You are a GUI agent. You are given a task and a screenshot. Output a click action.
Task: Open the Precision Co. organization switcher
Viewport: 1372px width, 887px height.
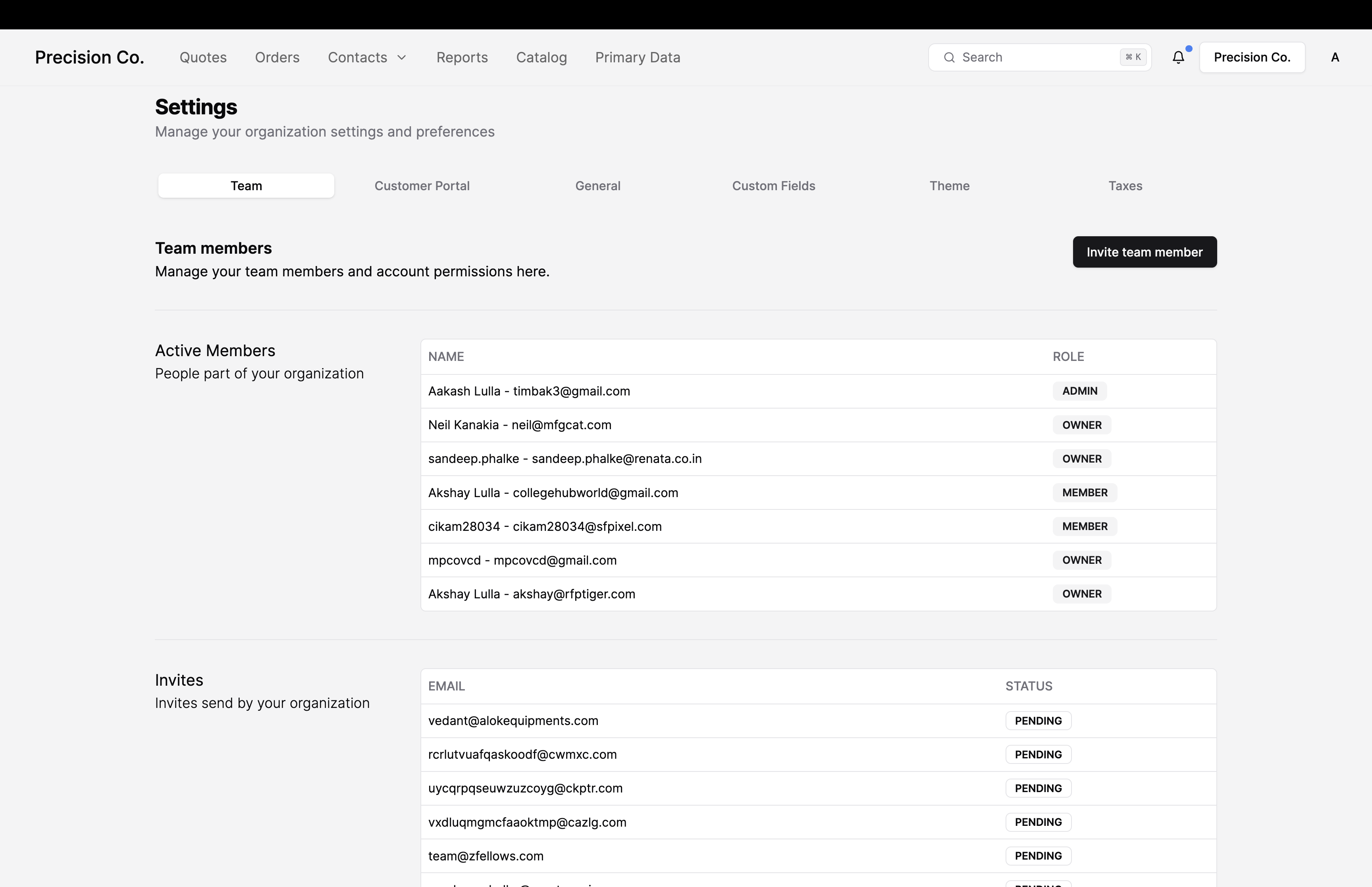click(1252, 58)
